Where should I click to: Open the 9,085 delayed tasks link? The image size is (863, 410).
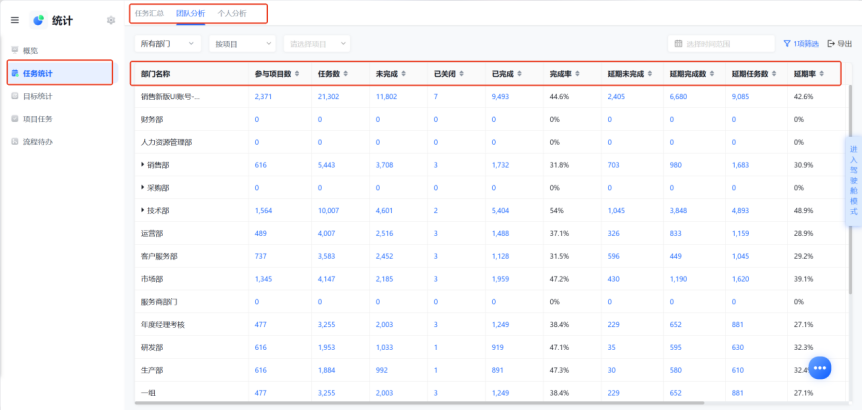coord(740,96)
